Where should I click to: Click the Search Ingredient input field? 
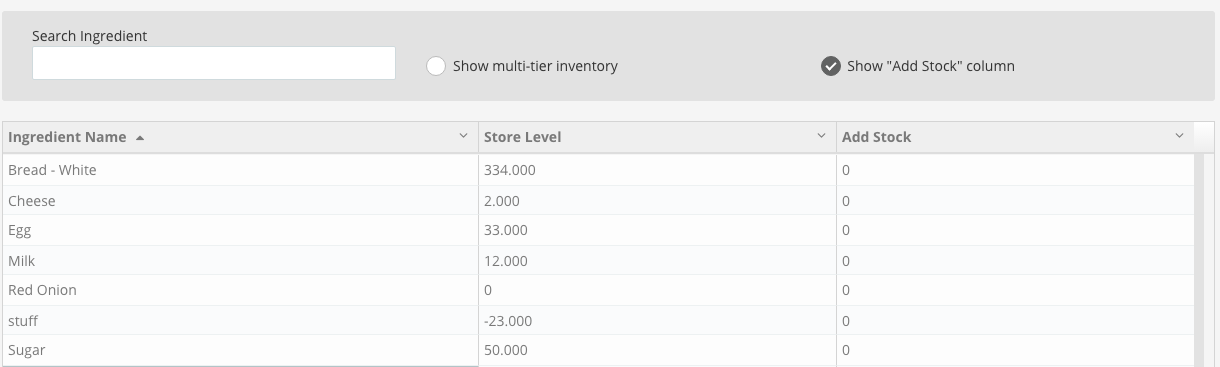[x=214, y=63]
